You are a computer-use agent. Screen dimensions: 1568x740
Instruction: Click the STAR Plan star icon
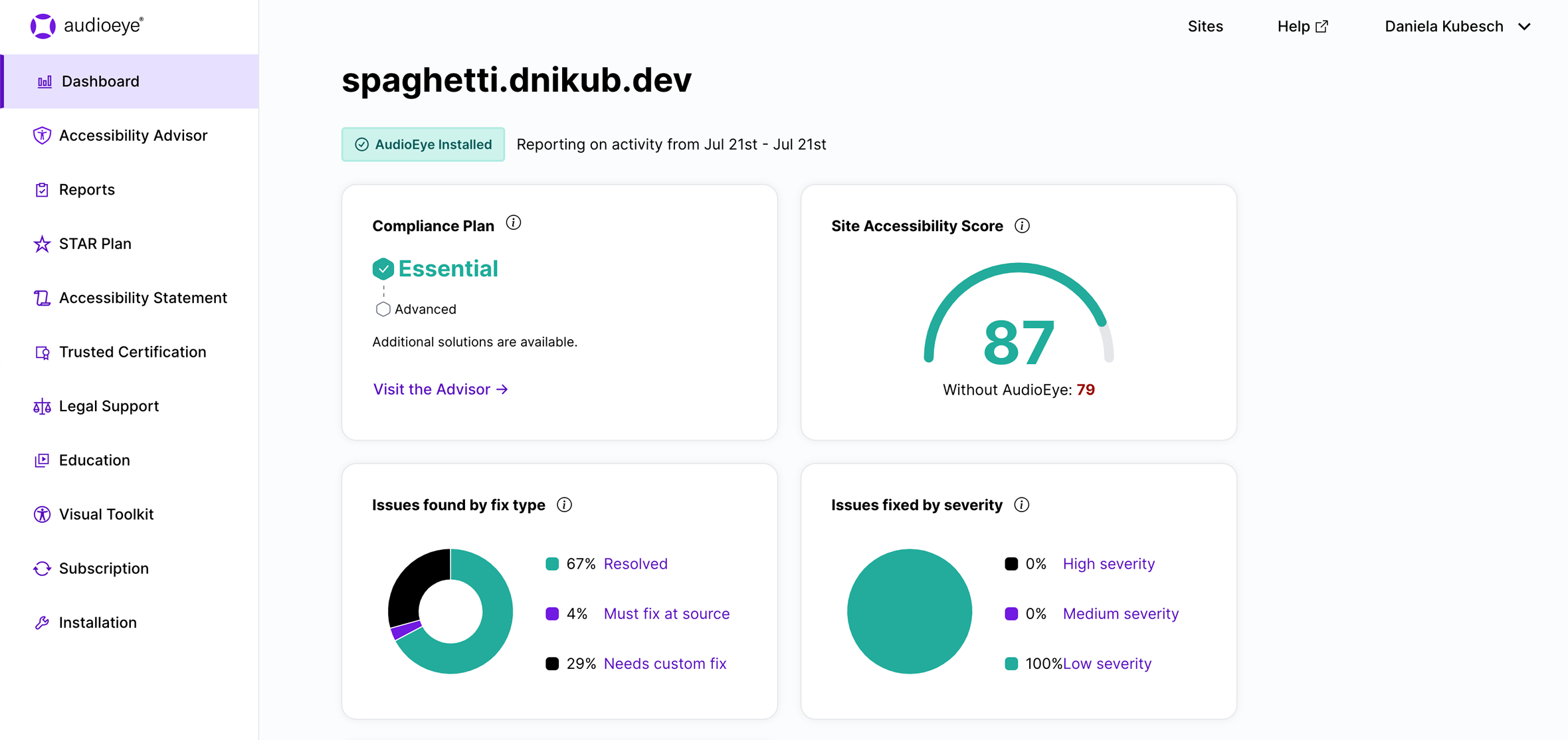42,244
